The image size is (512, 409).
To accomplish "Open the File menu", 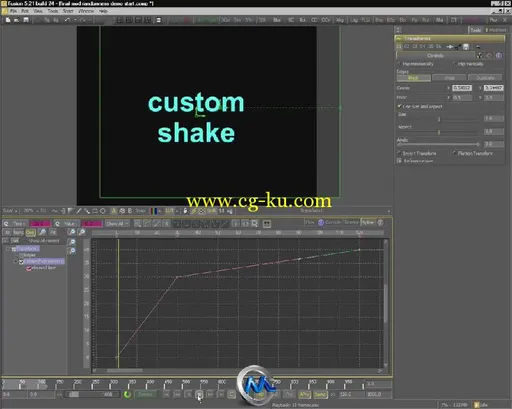I will coord(13,11).
